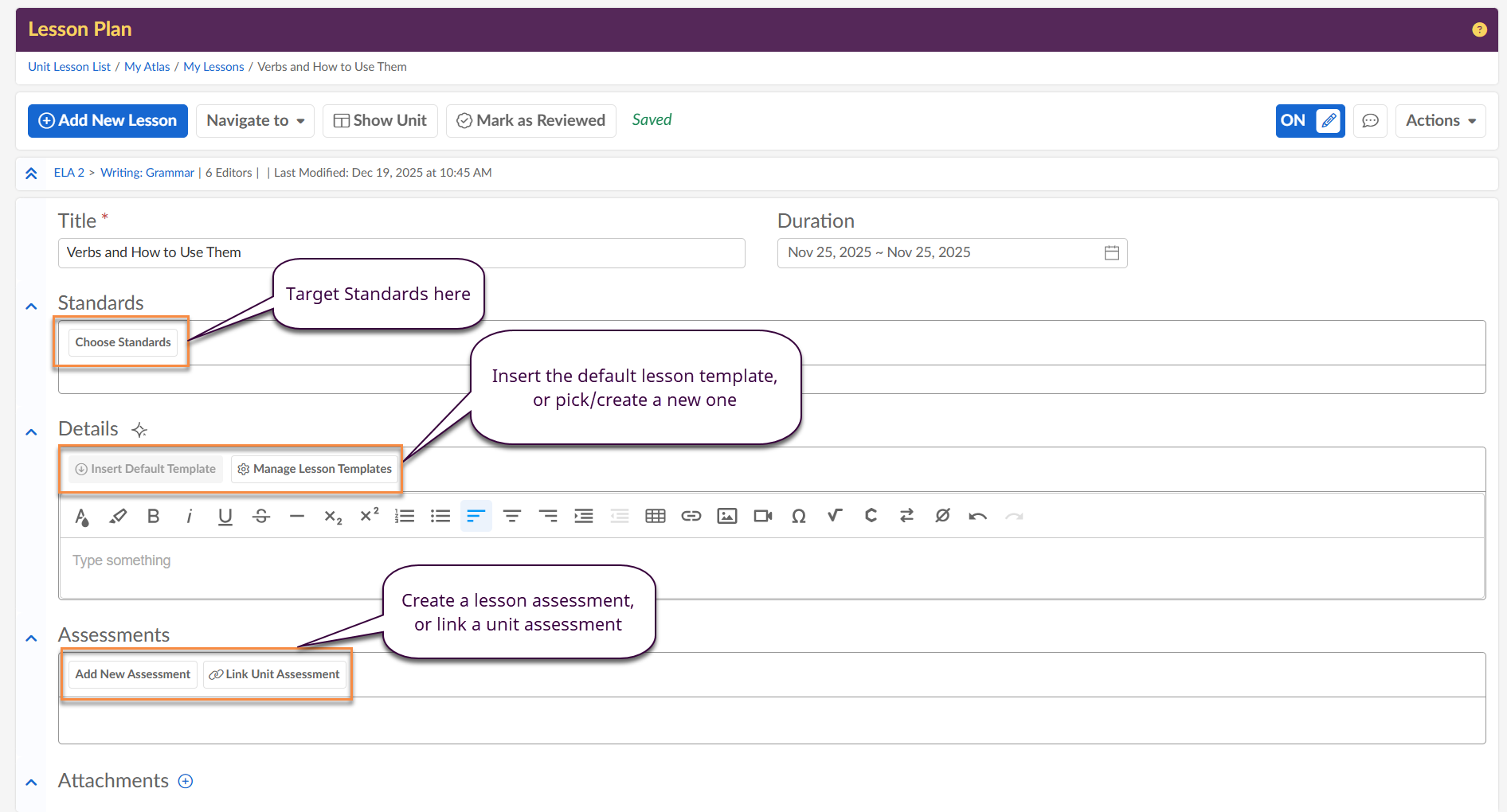Toggle bold text formatting
This screenshot has width=1507, height=812.
coord(154,517)
